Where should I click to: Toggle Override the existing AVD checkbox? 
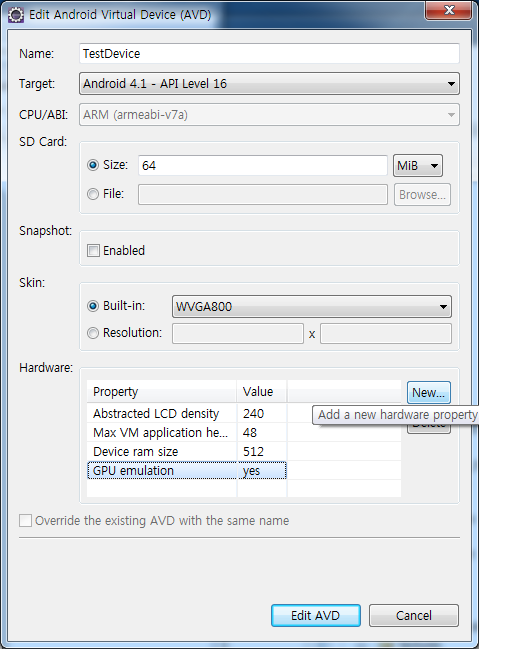click(x=25, y=521)
